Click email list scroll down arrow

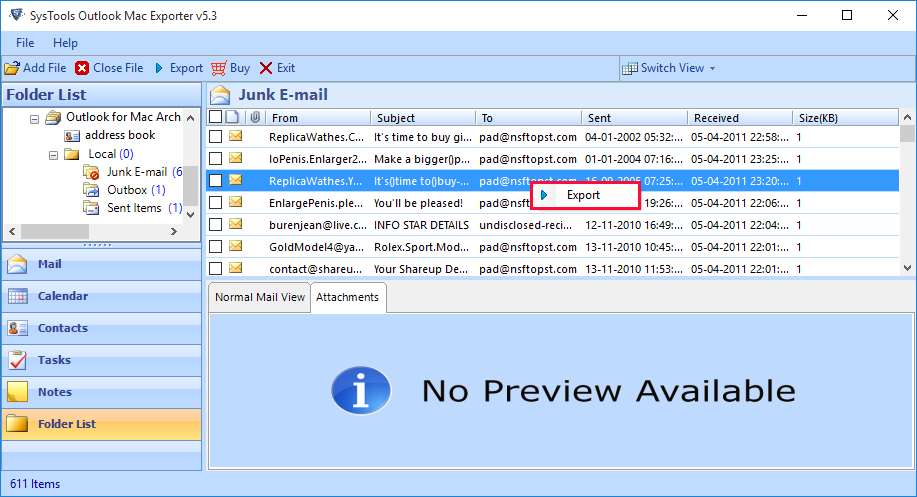907,268
